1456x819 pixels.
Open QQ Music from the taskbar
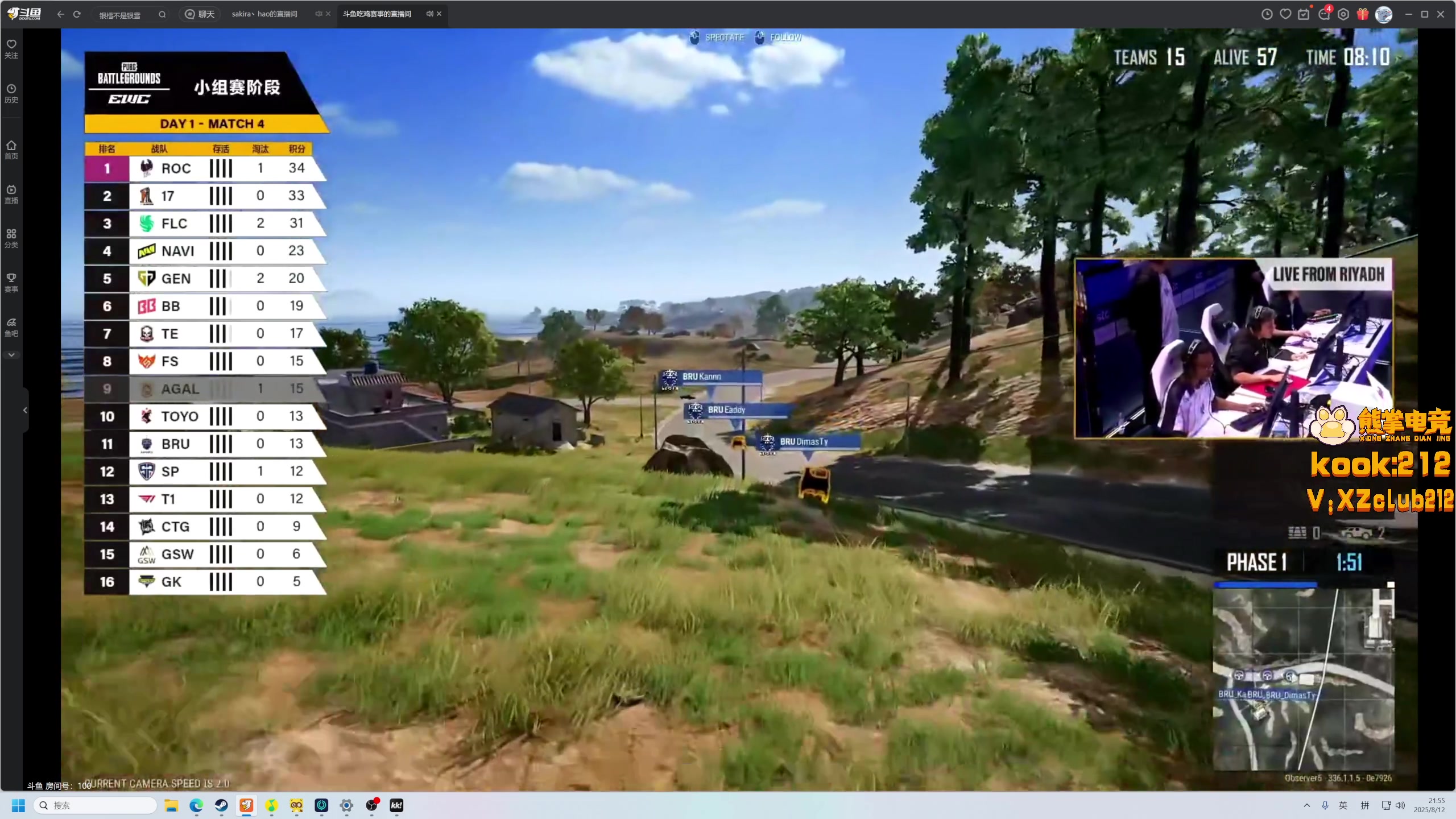tap(271, 805)
